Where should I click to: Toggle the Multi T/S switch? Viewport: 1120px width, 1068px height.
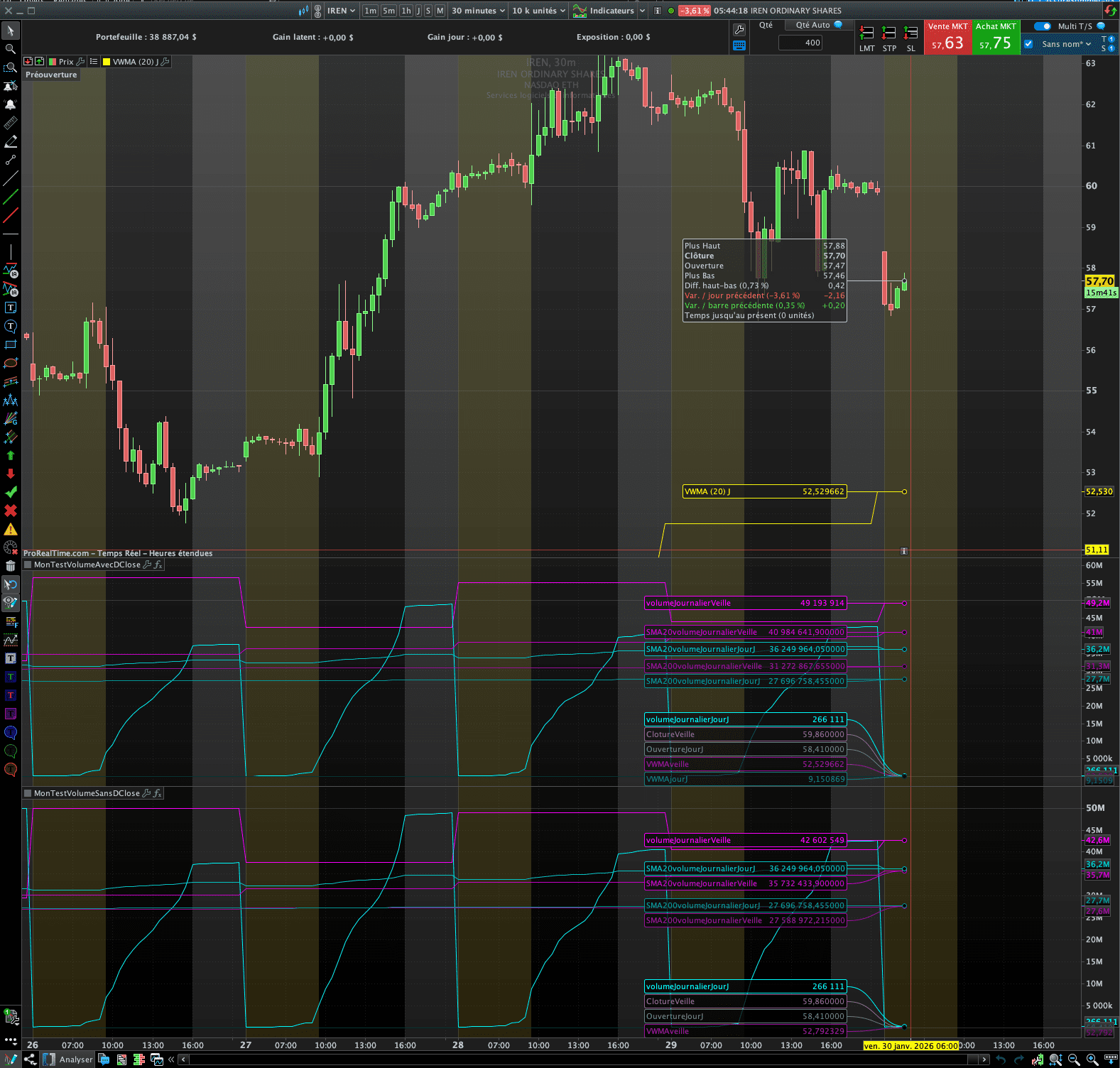(x=1043, y=26)
